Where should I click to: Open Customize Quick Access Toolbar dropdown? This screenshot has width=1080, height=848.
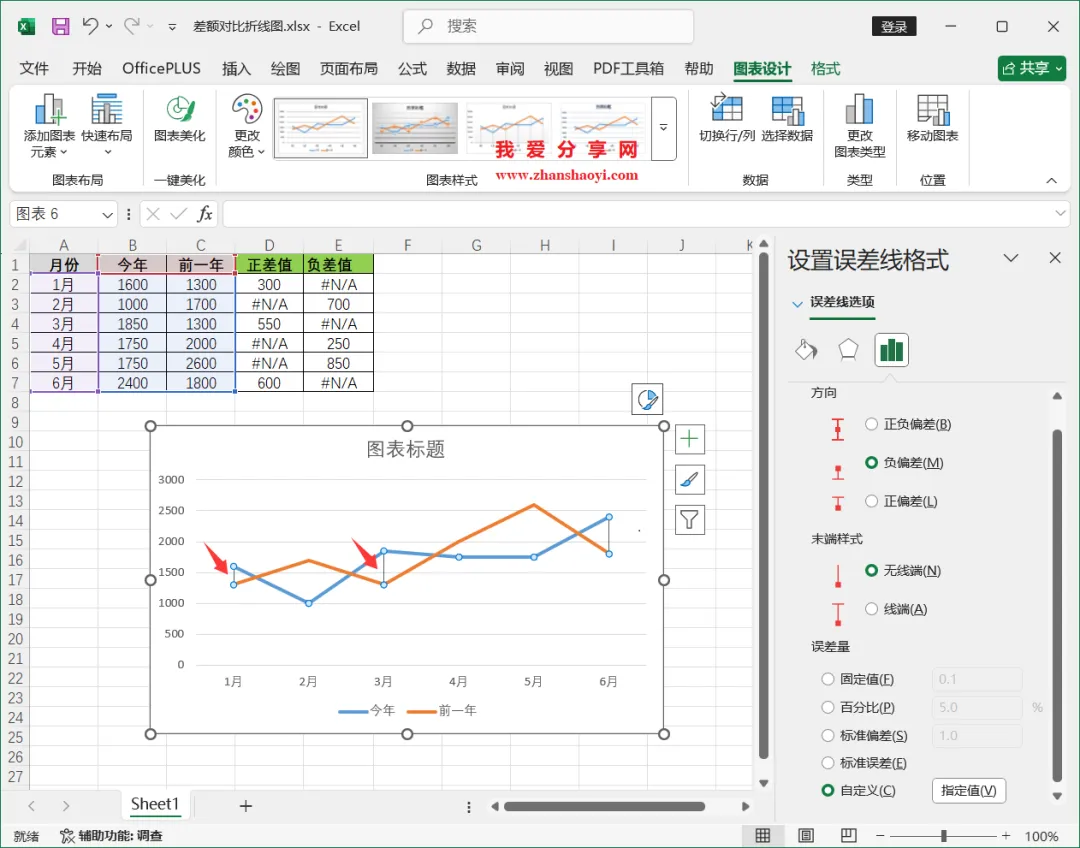point(172,27)
